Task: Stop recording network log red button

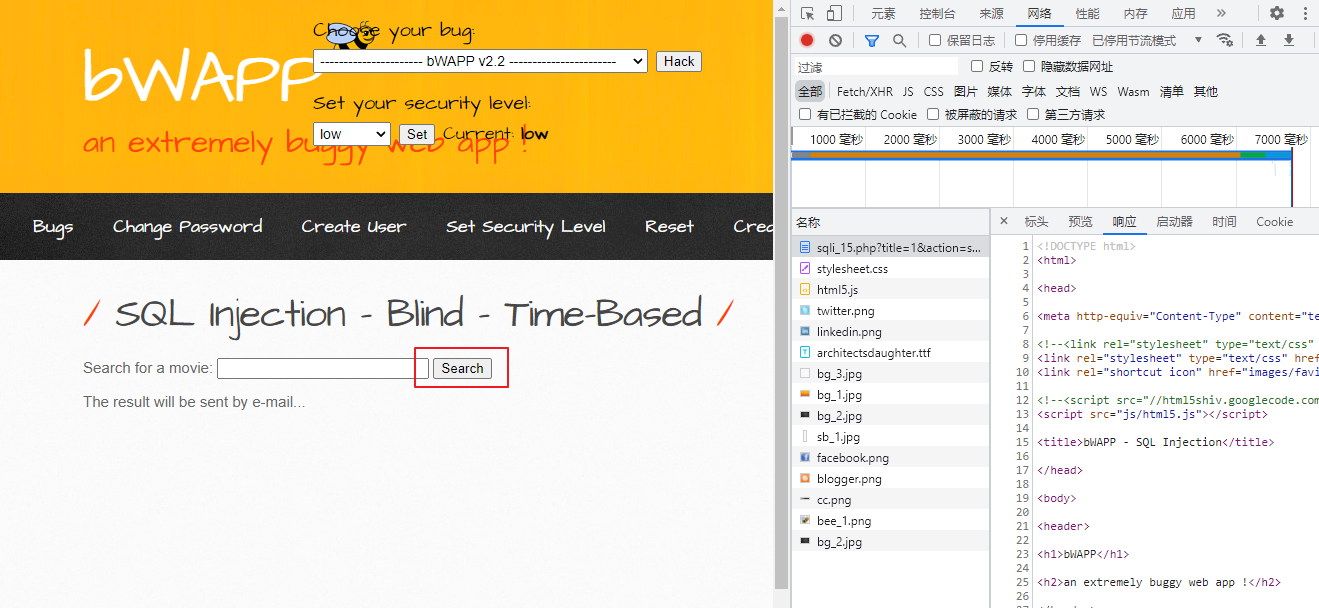Action: (x=807, y=40)
